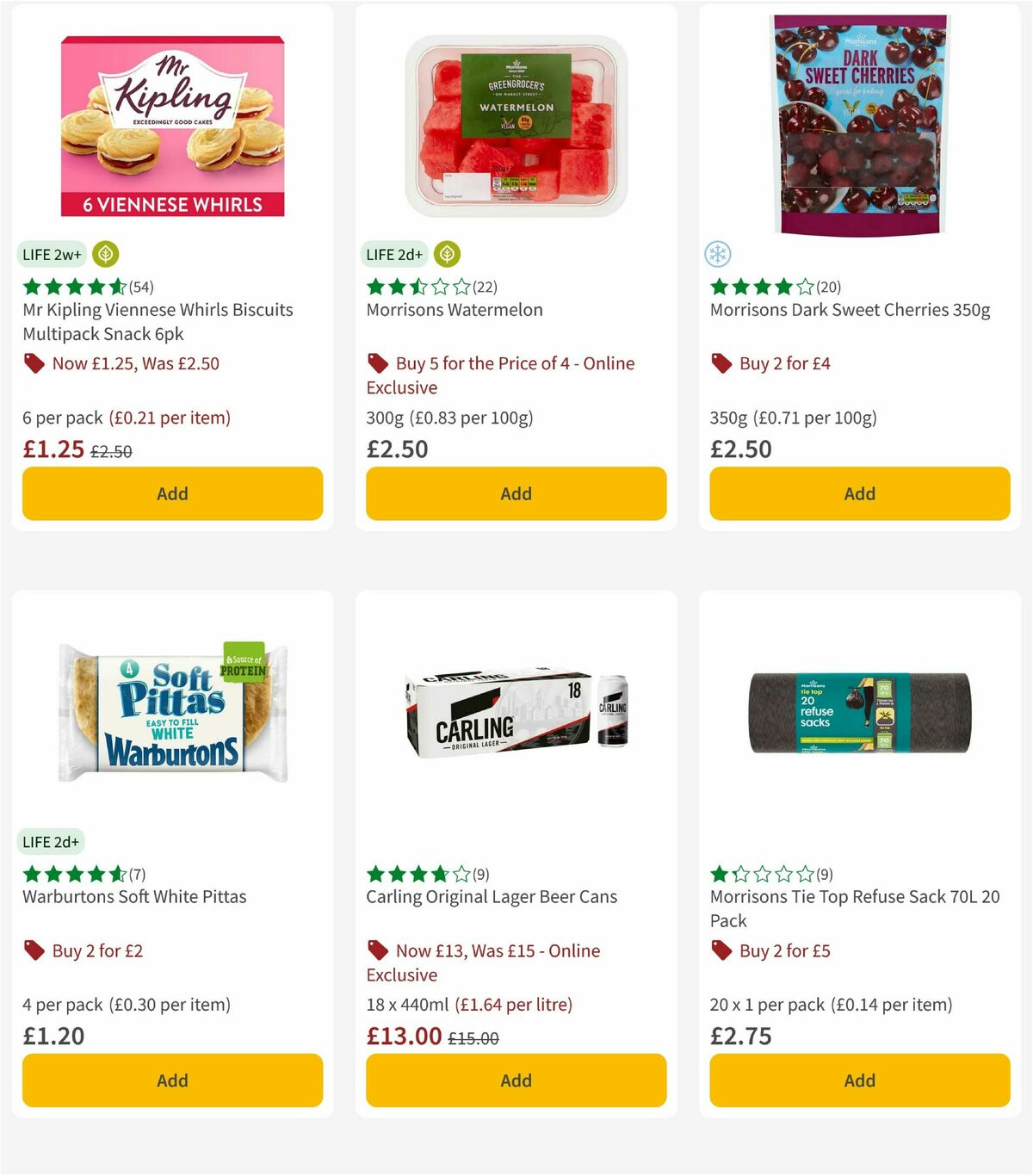The width and height of the screenshot is (1033, 1176).
Task: Click the star rating for Carling Original Lager
Action: pos(416,874)
